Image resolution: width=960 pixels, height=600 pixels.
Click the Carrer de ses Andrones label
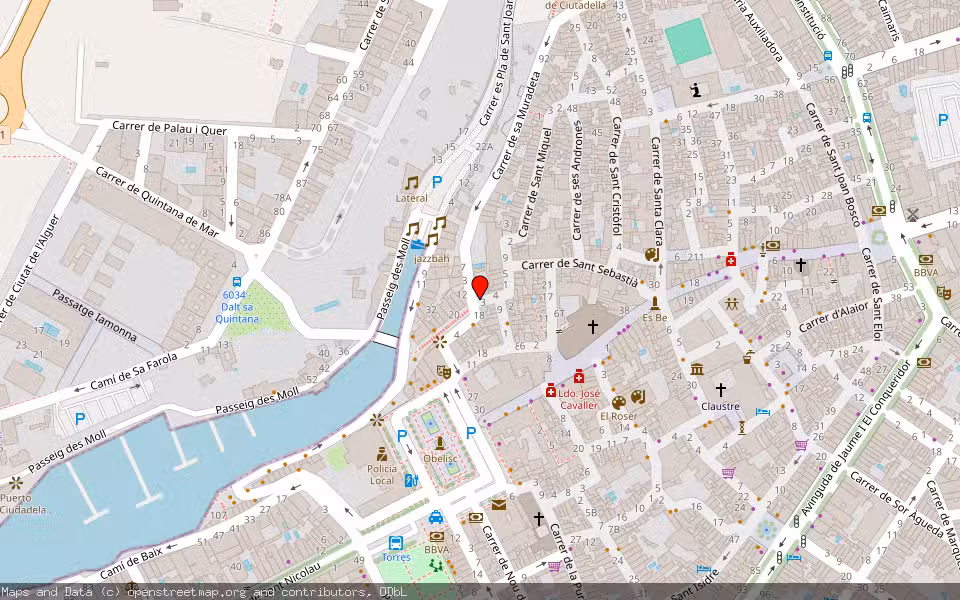tap(577, 180)
